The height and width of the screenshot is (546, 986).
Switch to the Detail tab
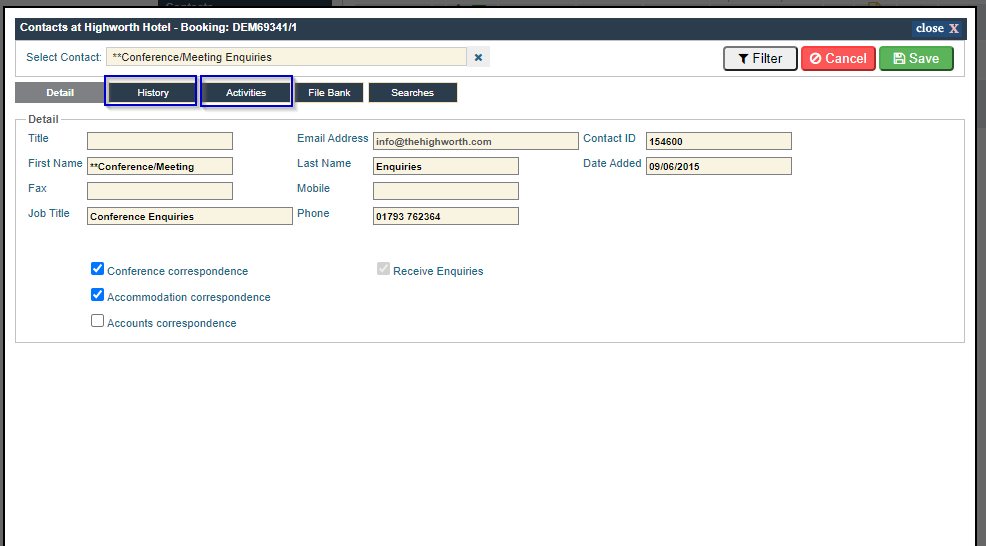(x=60, y=92)
